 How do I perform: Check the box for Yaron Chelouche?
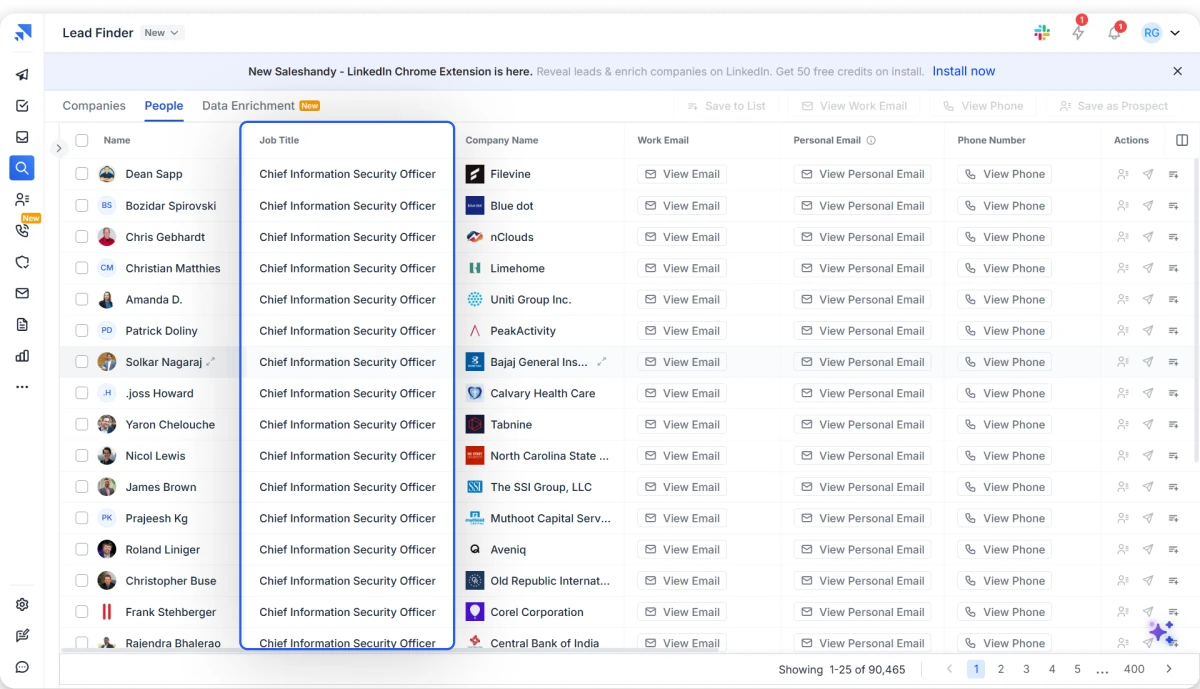coord(82,425)
